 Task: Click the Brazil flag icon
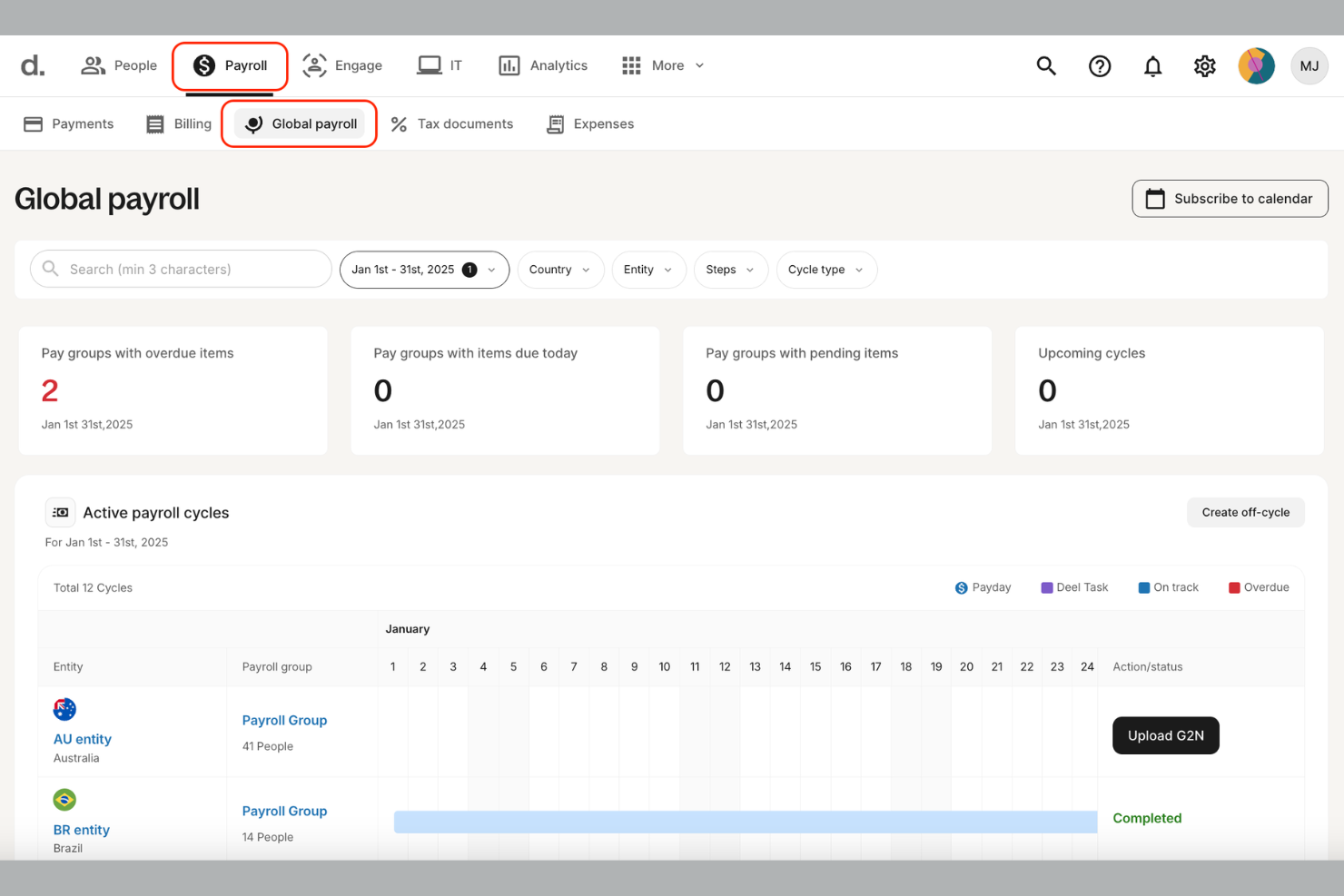(64, 800)
